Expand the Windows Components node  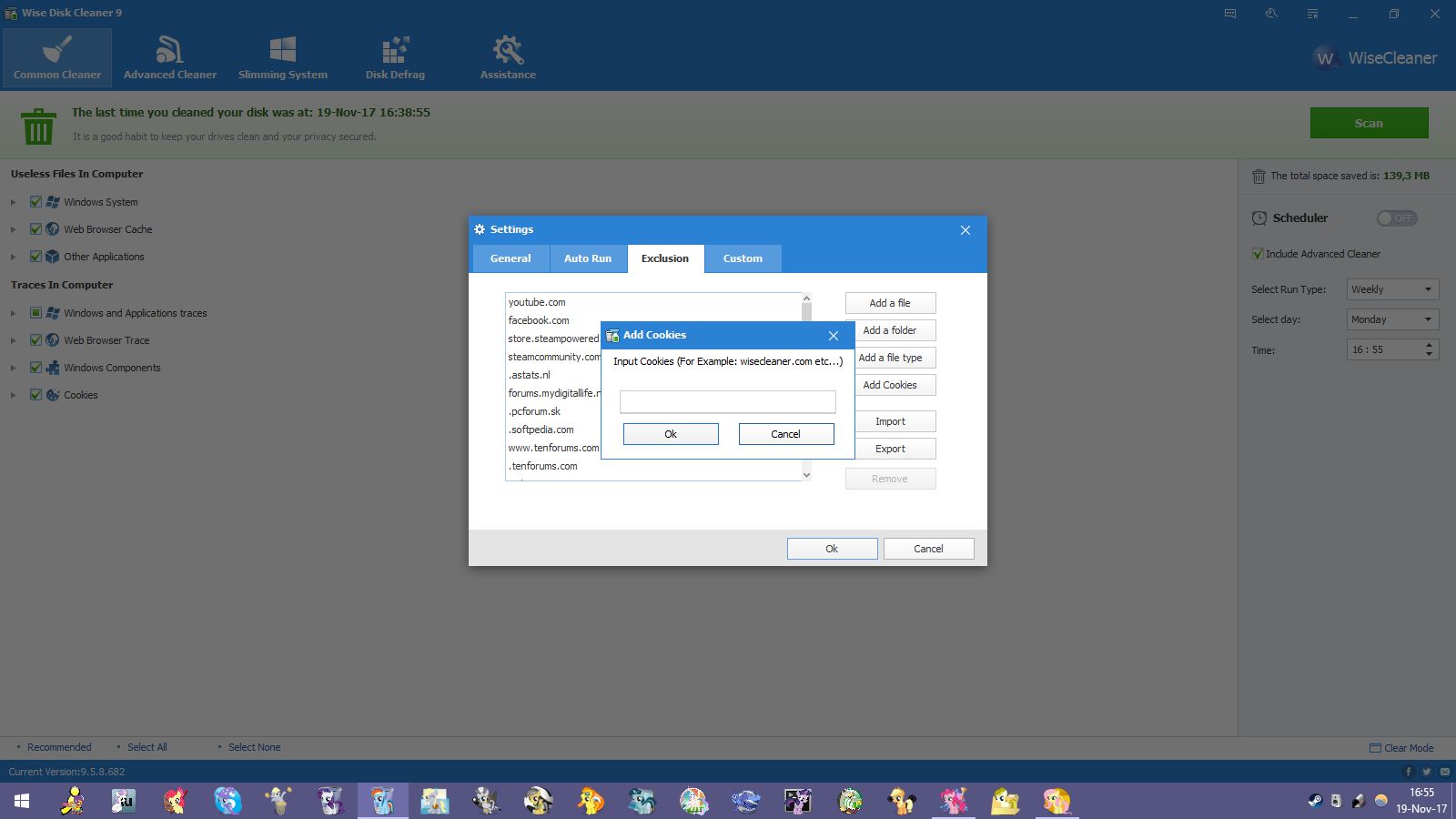pyautogui.click(x=13, y=368)
